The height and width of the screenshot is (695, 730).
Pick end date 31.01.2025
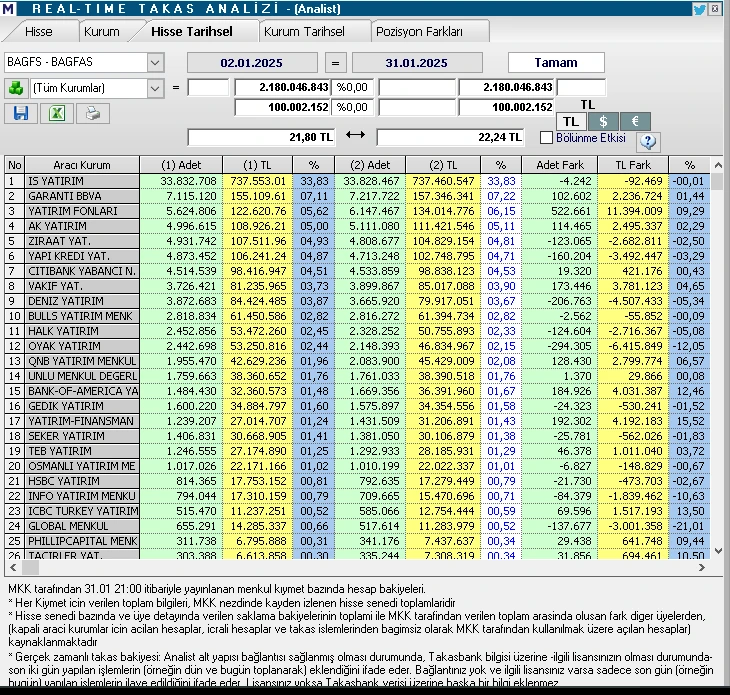[417, 63]
